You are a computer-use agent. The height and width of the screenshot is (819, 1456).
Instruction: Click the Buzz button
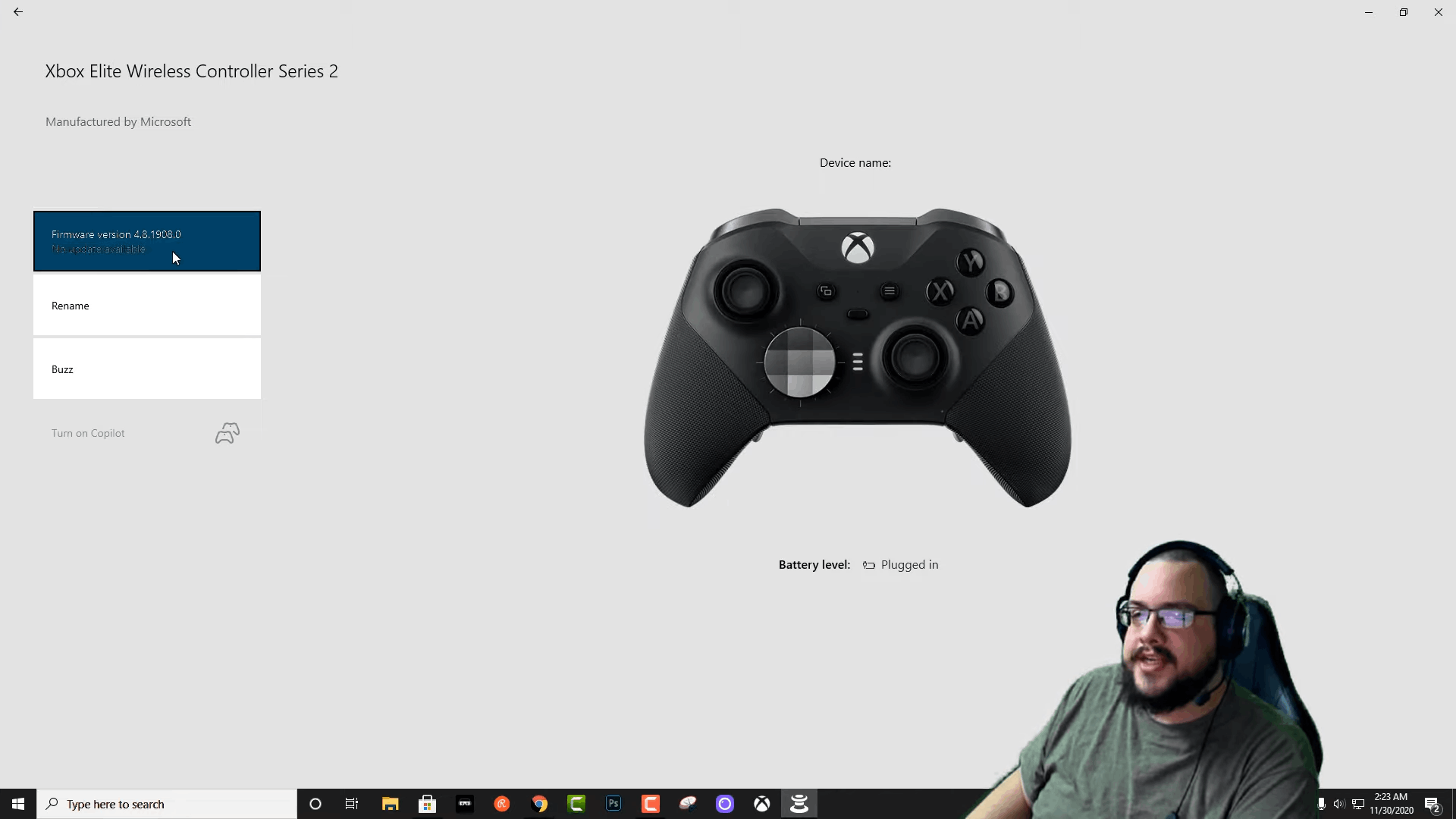point(147,368)
